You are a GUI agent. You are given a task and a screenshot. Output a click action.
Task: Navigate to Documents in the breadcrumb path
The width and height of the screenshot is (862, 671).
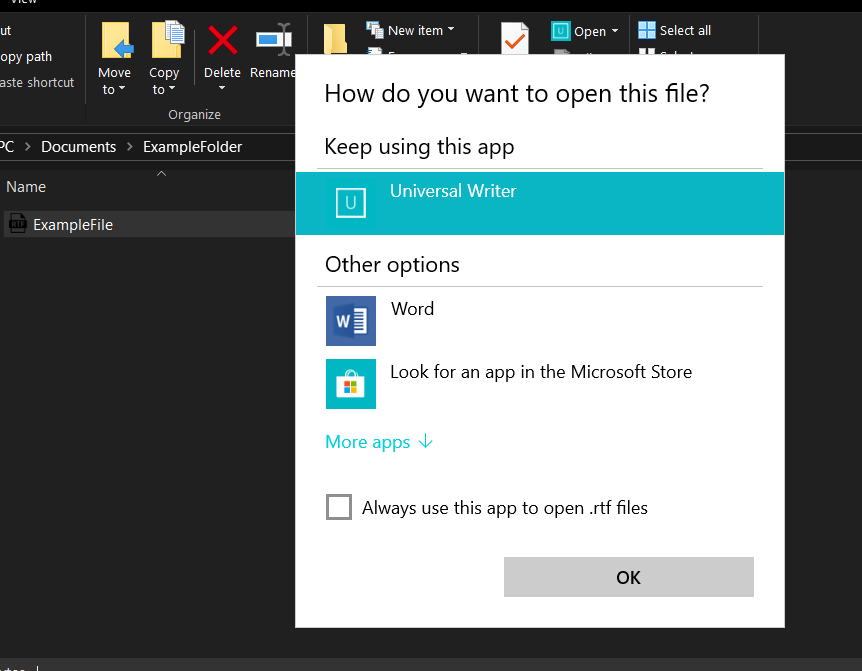79,147
